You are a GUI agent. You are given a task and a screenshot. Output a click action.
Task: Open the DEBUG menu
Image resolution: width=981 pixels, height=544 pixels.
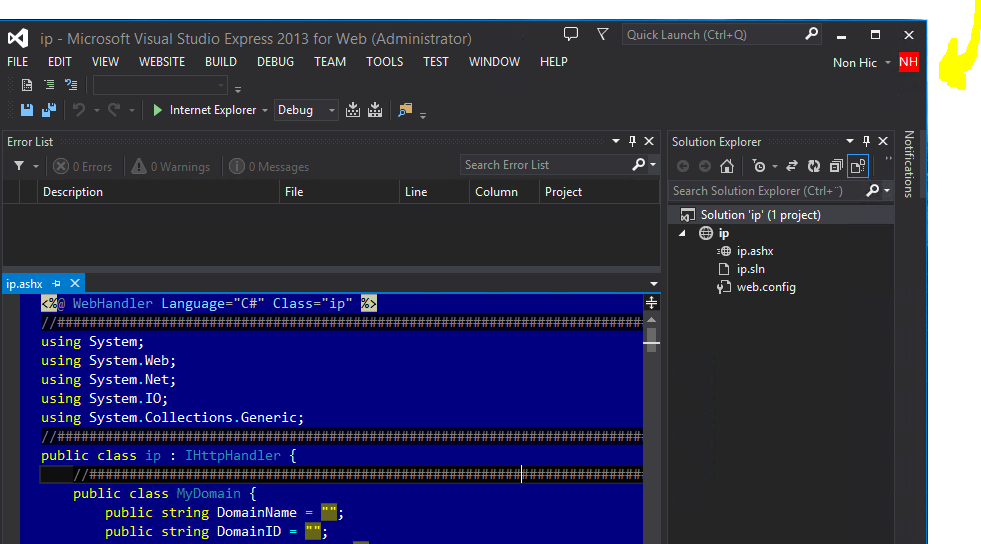[275, 62]
